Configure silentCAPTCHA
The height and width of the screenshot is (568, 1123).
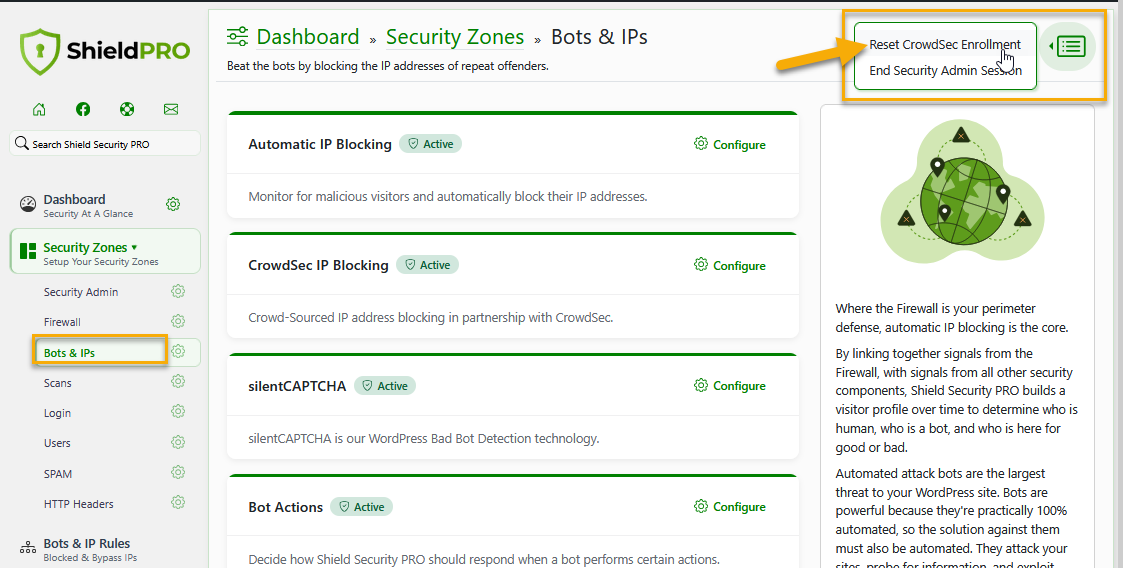[730, 385]
